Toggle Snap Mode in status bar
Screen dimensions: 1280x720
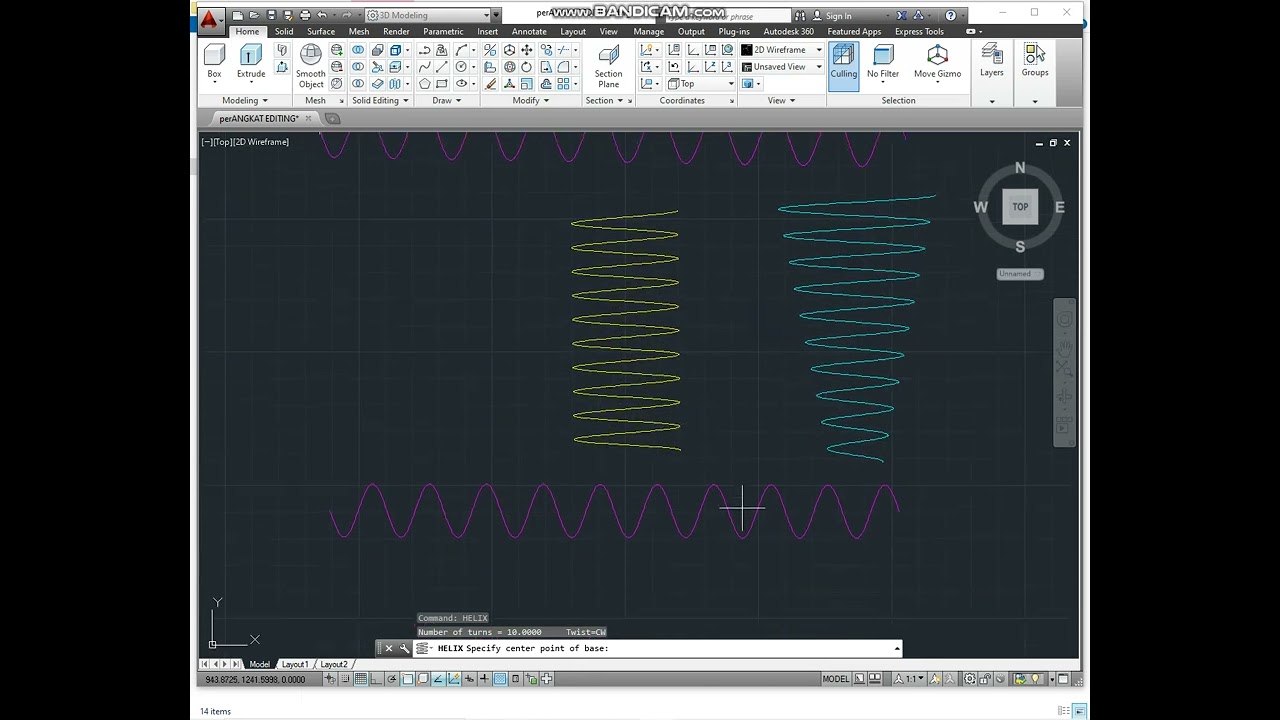click(x=345, y=679)
